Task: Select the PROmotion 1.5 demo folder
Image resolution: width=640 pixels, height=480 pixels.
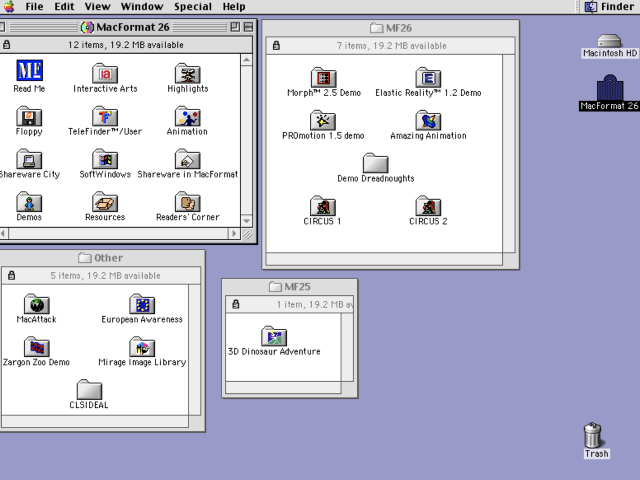Action: pyautogui.click(x=323, y=120)
